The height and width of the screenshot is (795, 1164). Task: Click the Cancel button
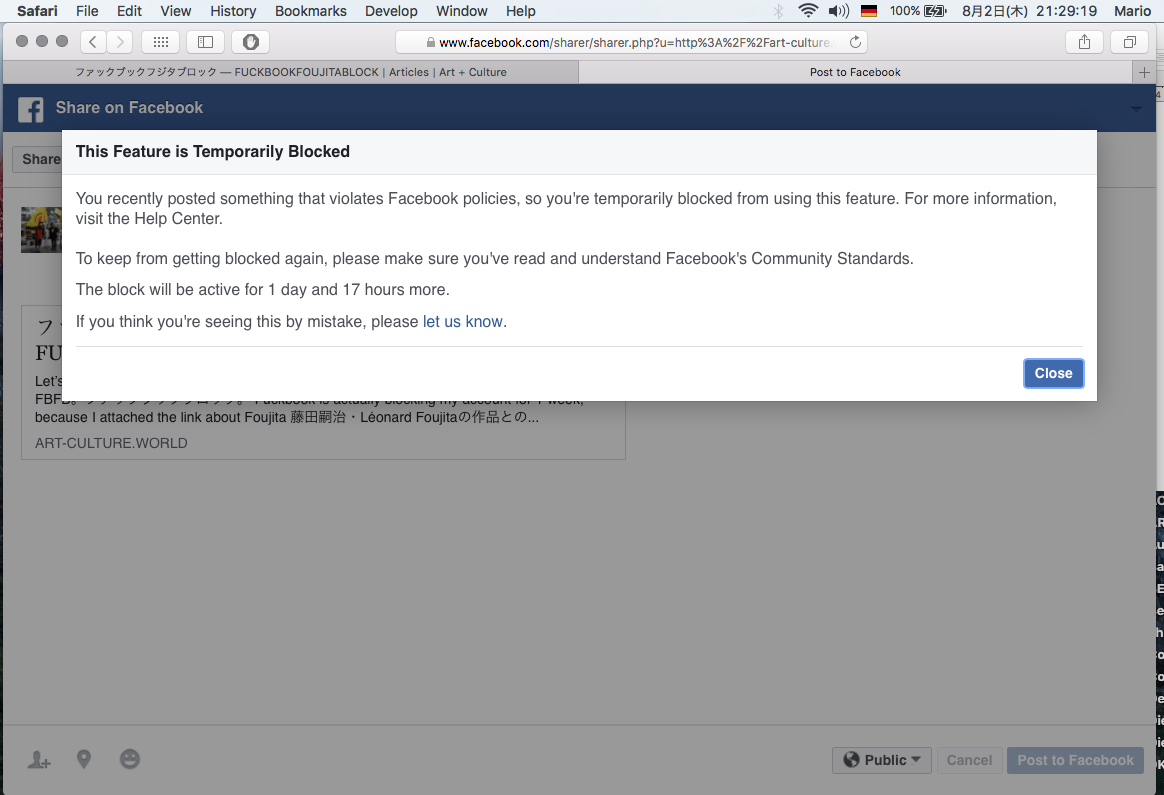pyautogui.click(x=970, y=760)
